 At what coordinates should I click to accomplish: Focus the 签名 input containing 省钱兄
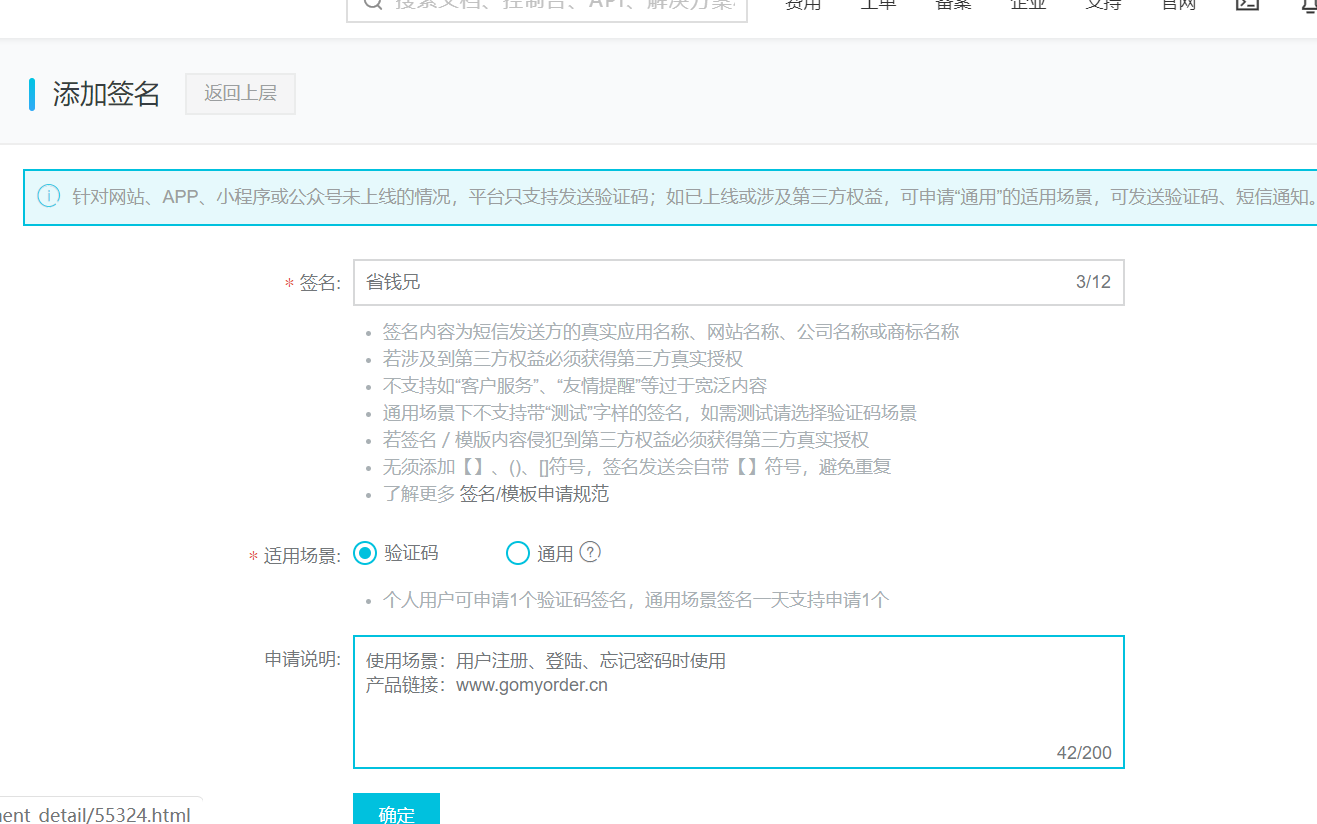[x=738, y=282]
